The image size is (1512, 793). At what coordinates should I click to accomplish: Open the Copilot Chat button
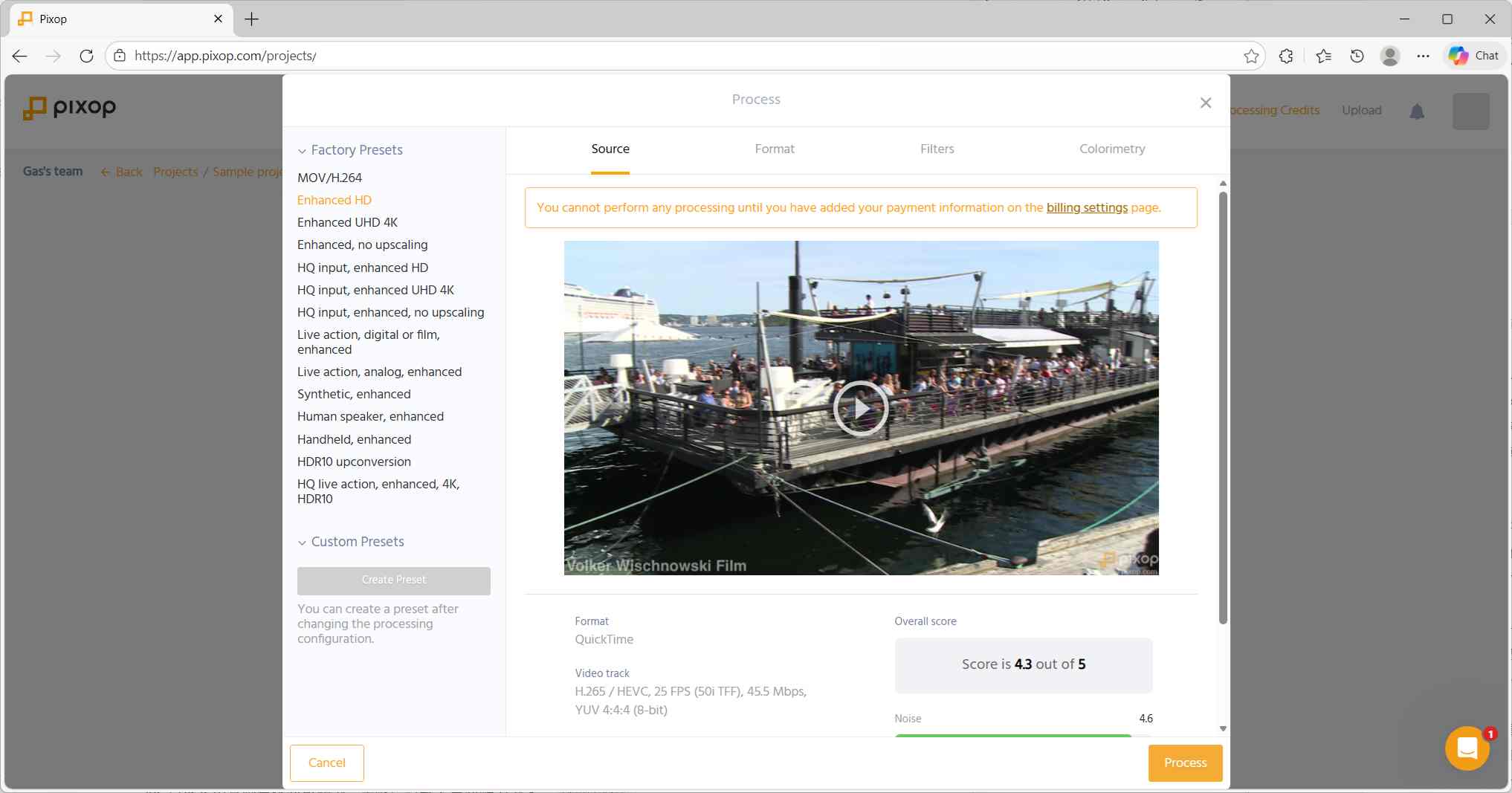coord(1473,56)
